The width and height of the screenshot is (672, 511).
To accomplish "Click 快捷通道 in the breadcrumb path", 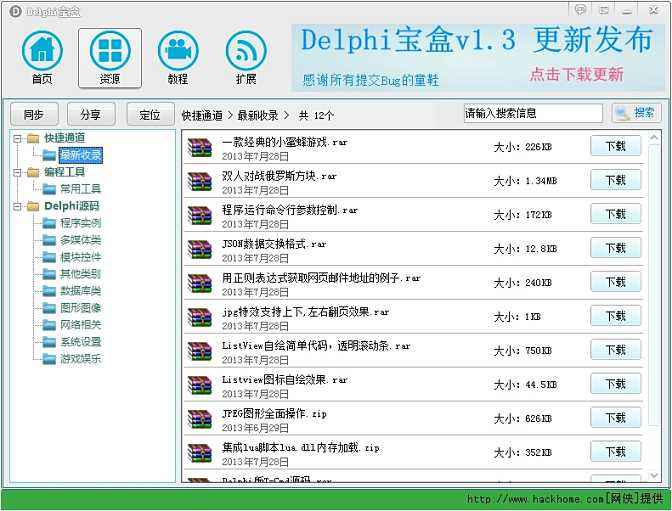I will 202,115.
